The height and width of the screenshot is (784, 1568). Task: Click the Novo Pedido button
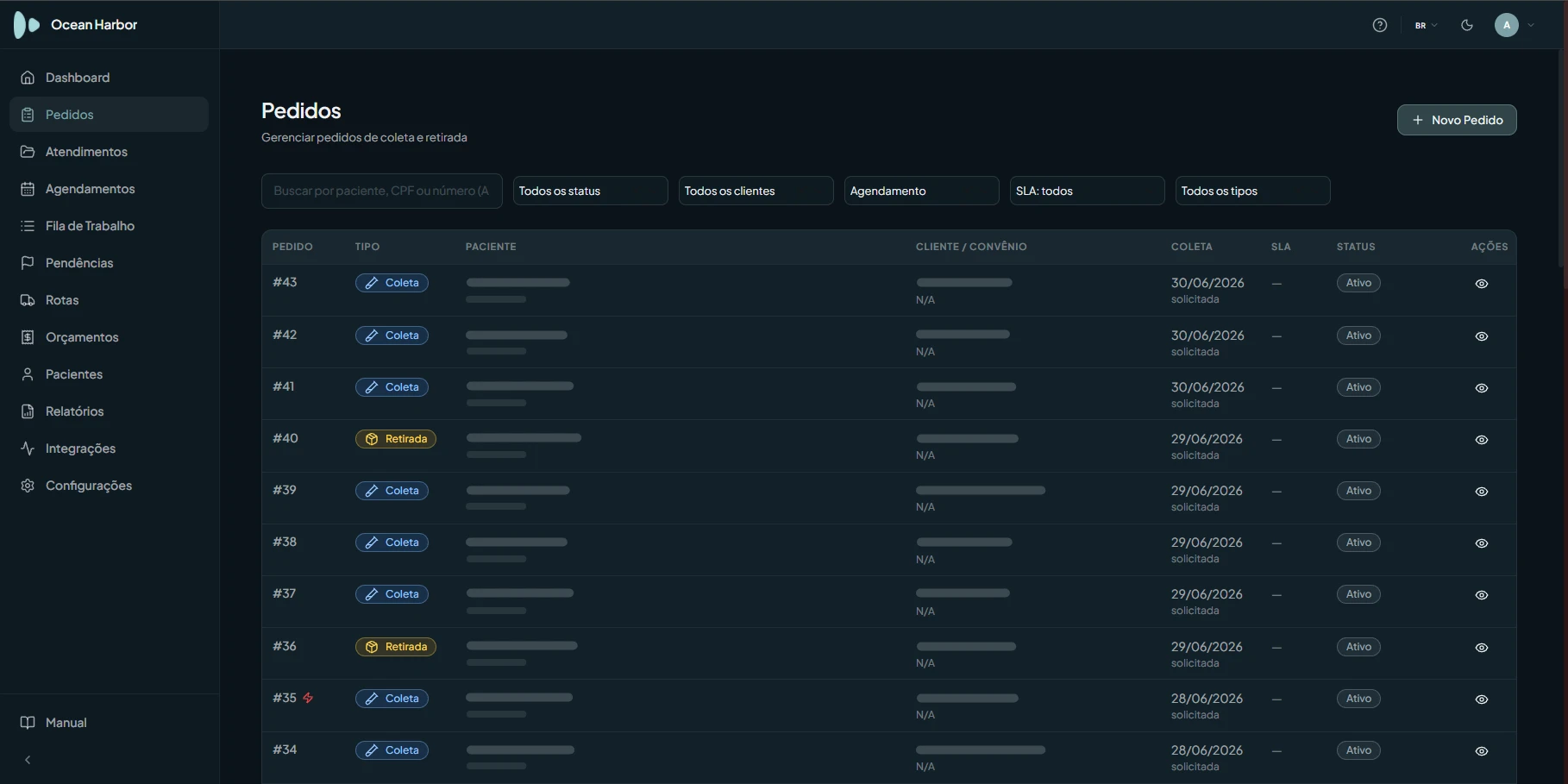pos(1457,120)
